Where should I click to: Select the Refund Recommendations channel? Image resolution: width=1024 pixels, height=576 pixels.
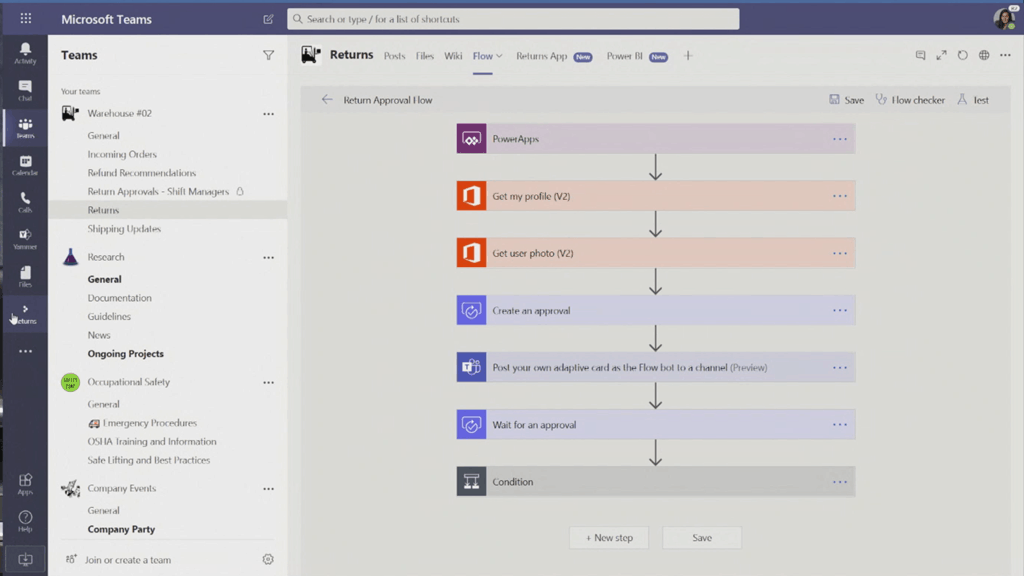(x=141, y=173)
